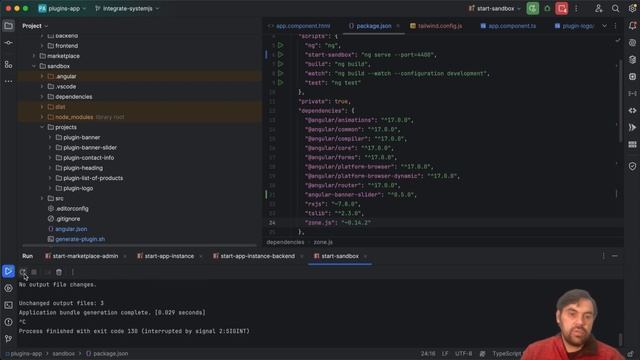Click the LF line separator status item
The width and height of the screenshot is (640, 360).
click(445, 353)
